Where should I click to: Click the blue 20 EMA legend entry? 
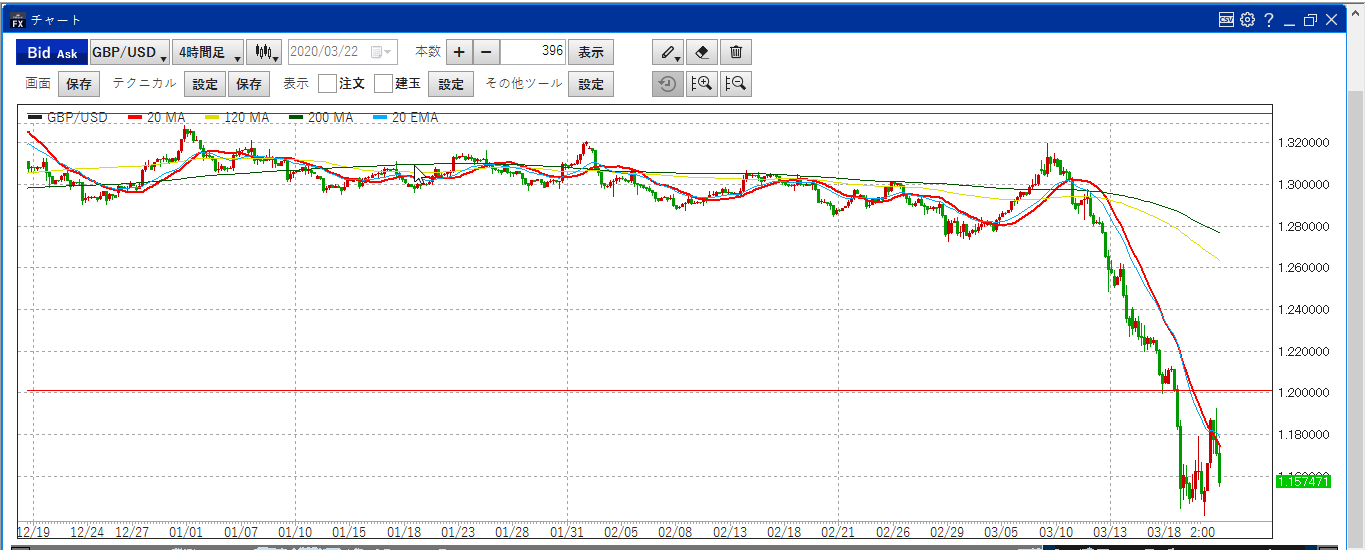pos(405,118)
